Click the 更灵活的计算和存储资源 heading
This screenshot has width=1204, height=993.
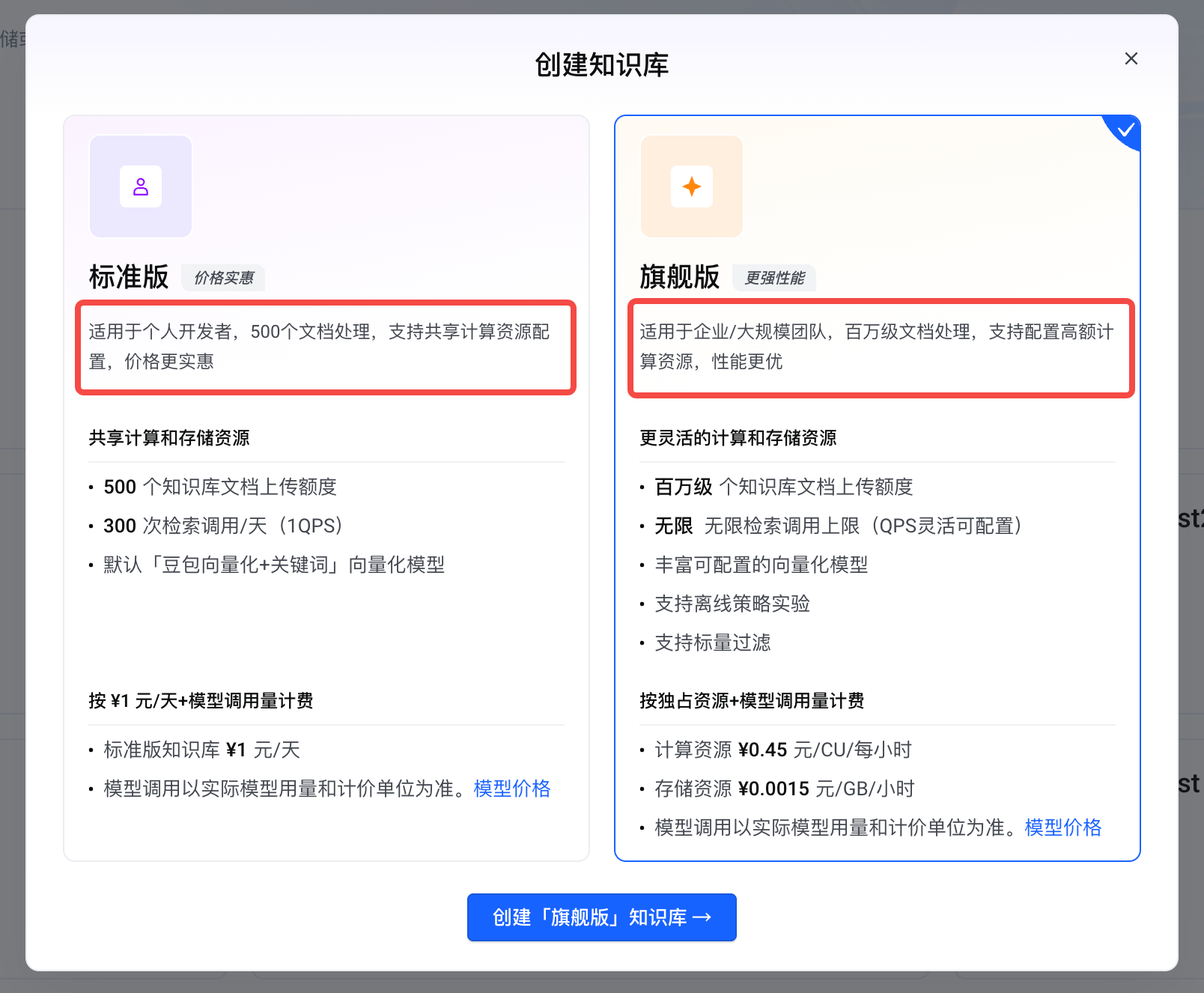click(x=738, y=438)
